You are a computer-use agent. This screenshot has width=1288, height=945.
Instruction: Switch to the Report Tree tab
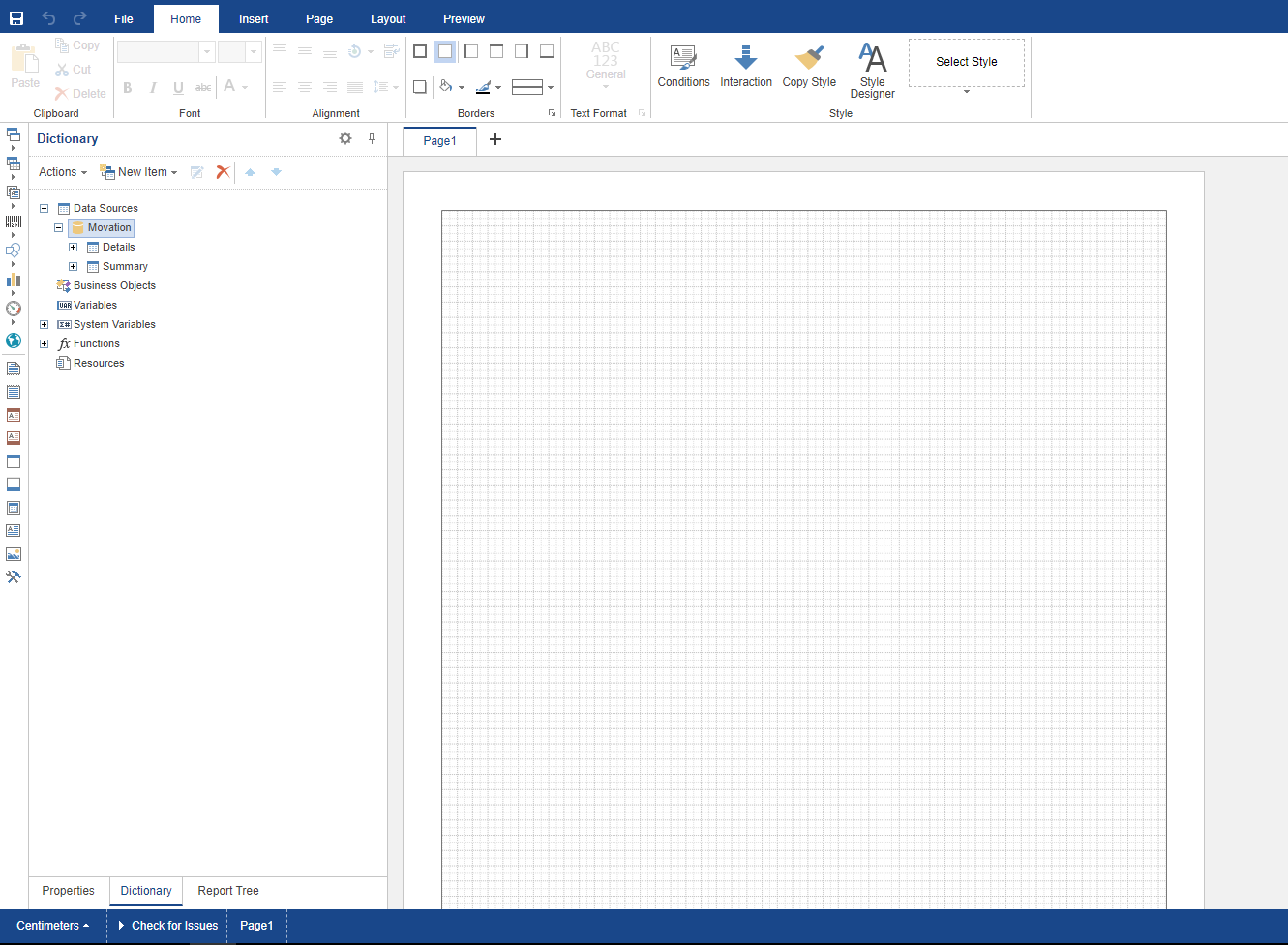point(227,890)
